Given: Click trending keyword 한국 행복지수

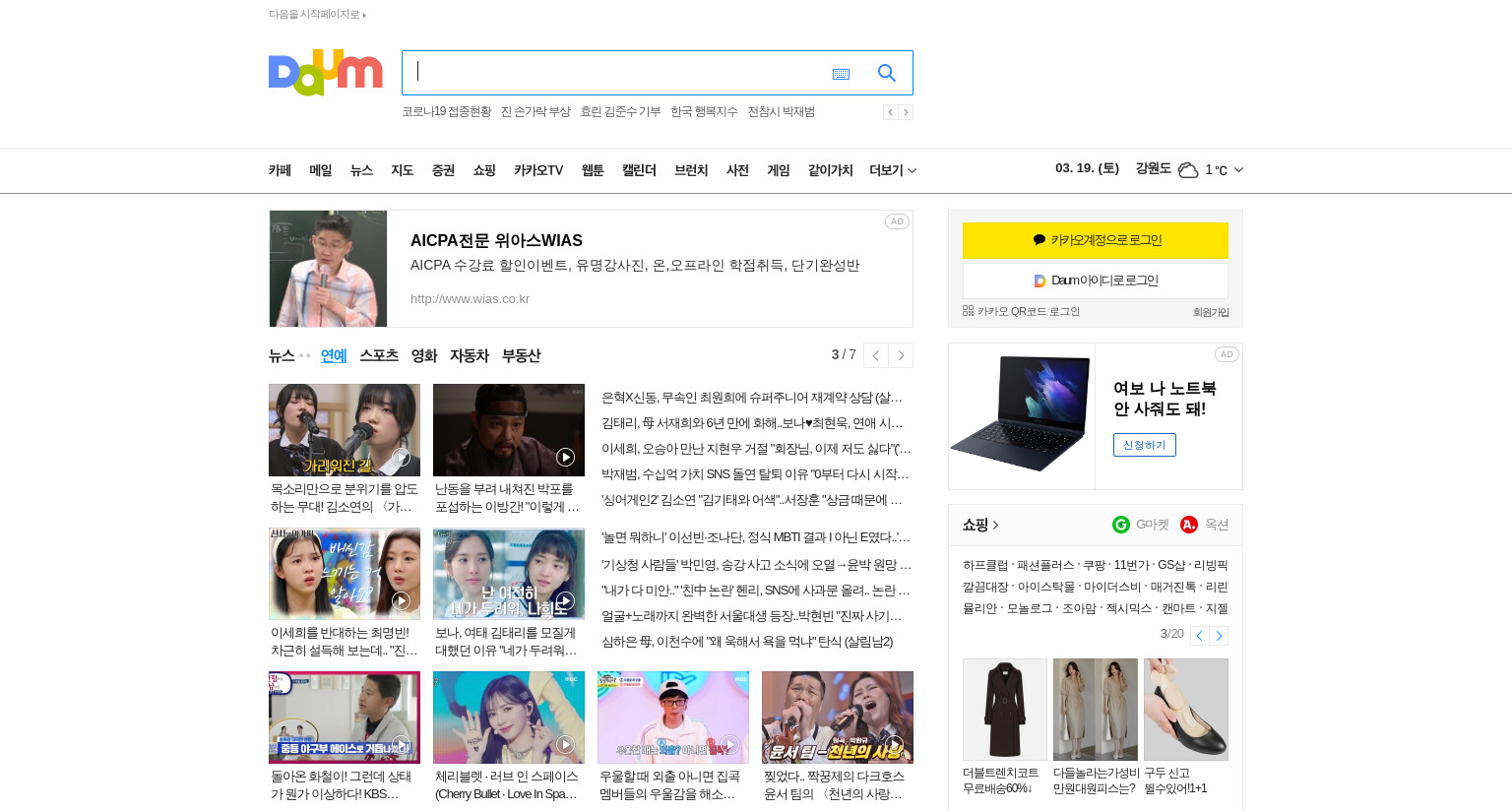Looking at the screenshot, I should pyautogui.click(x=704, y=112).
